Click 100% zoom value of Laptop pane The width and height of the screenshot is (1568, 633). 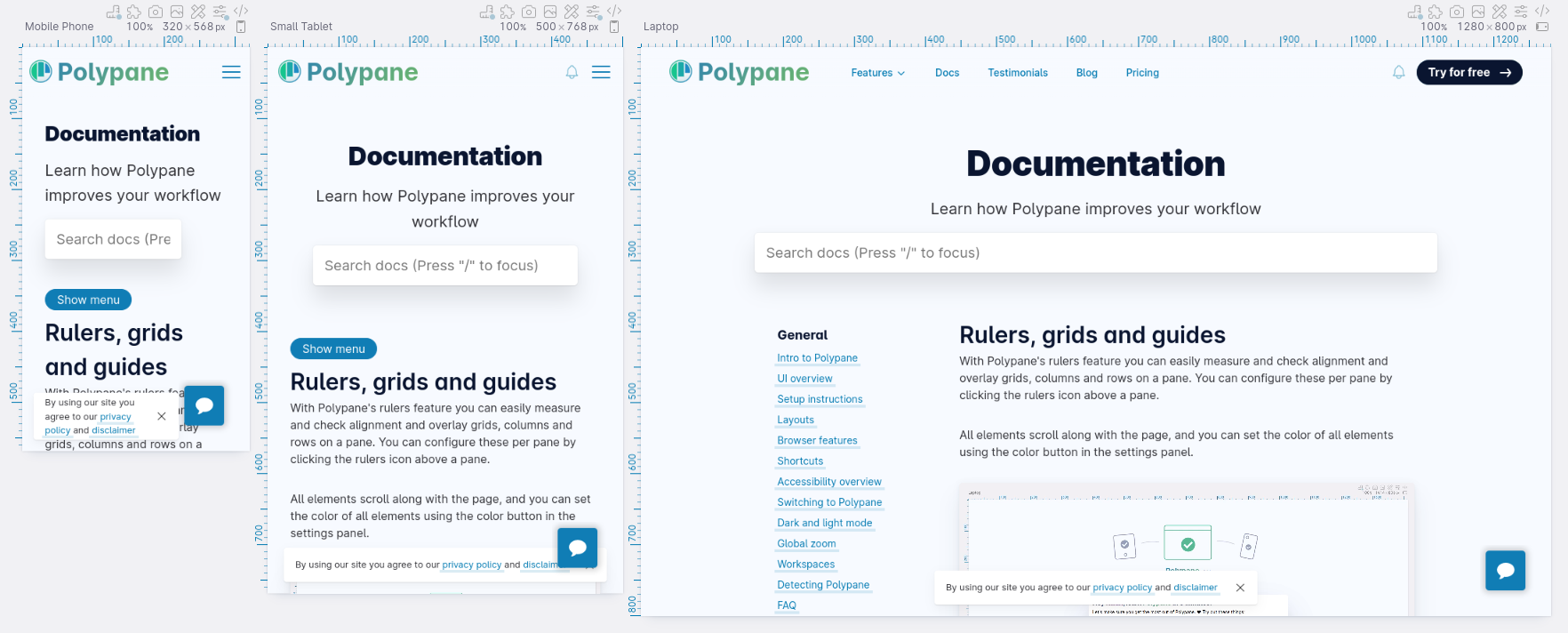[x=1434, y=27]
